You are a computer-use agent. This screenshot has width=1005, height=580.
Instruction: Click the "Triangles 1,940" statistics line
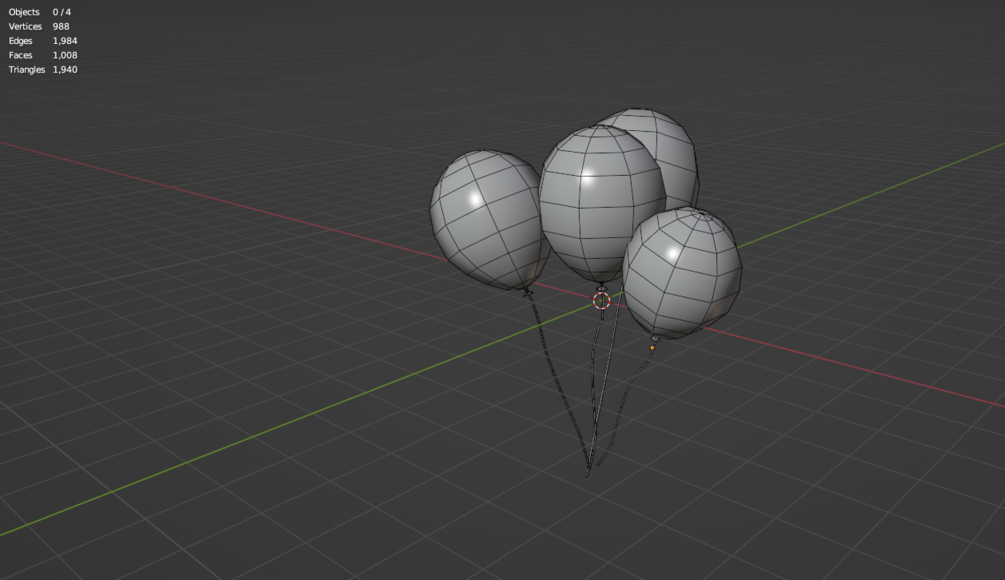coord(43,69)
